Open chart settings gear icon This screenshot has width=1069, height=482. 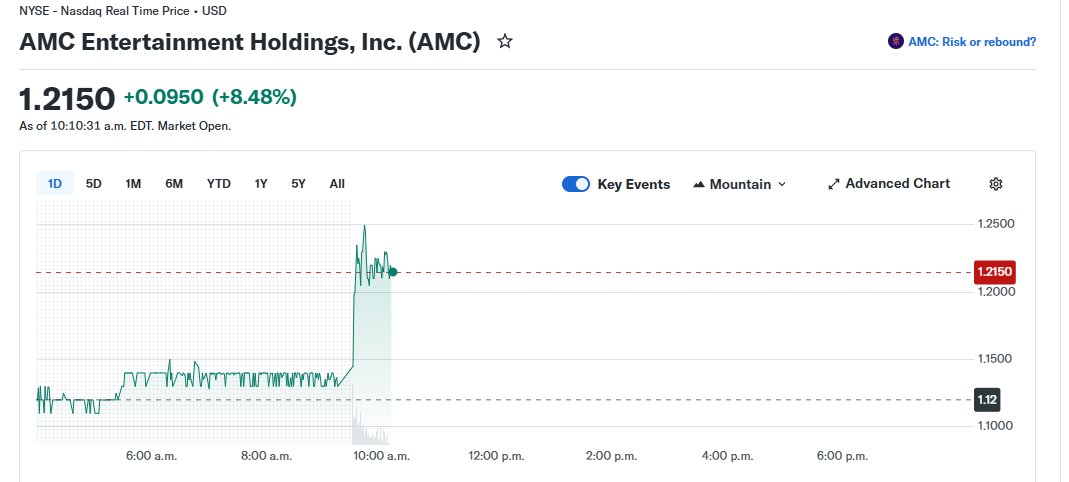point(995,184)
